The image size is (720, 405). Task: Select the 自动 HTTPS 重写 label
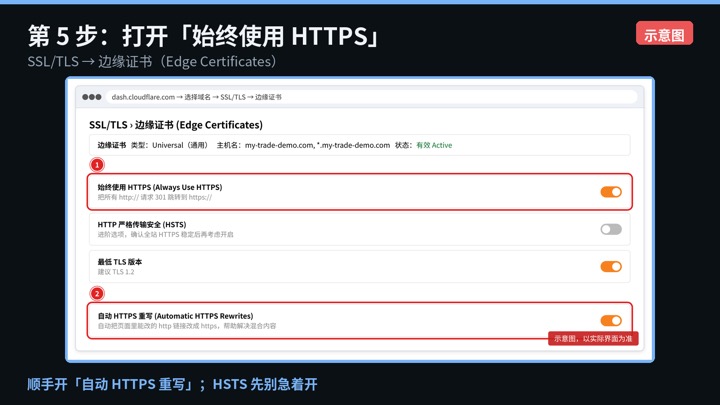point(175,316)
